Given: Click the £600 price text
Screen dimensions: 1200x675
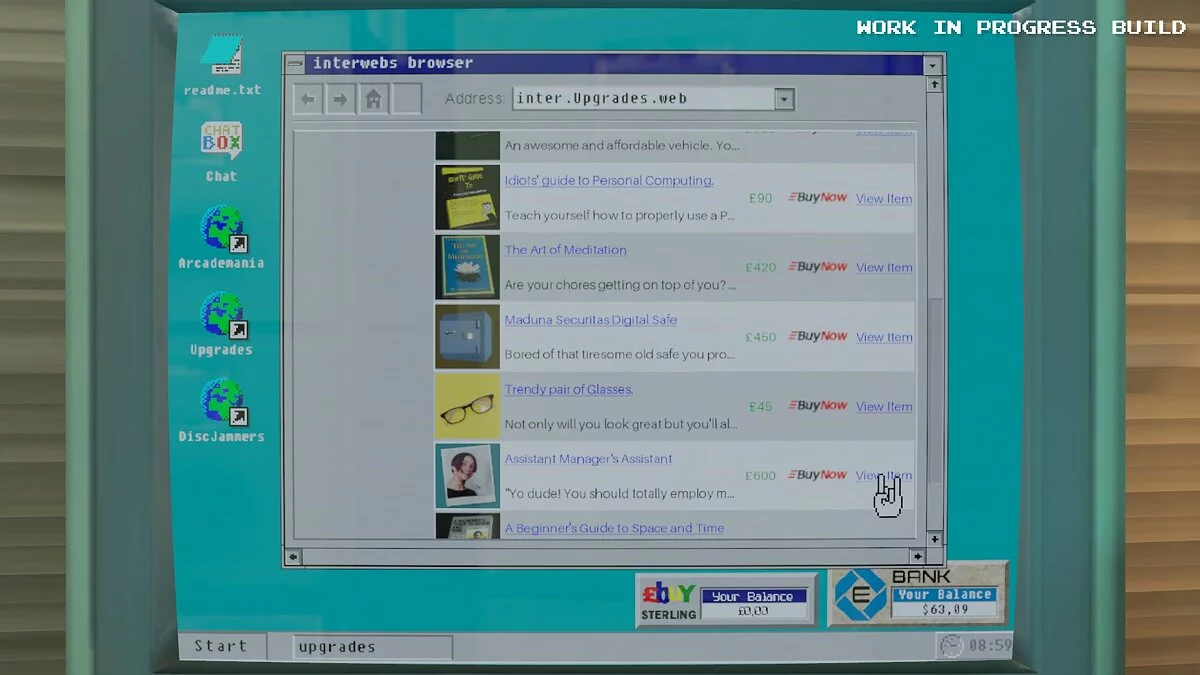Looking at the screenshot, I should coord(761,476).
